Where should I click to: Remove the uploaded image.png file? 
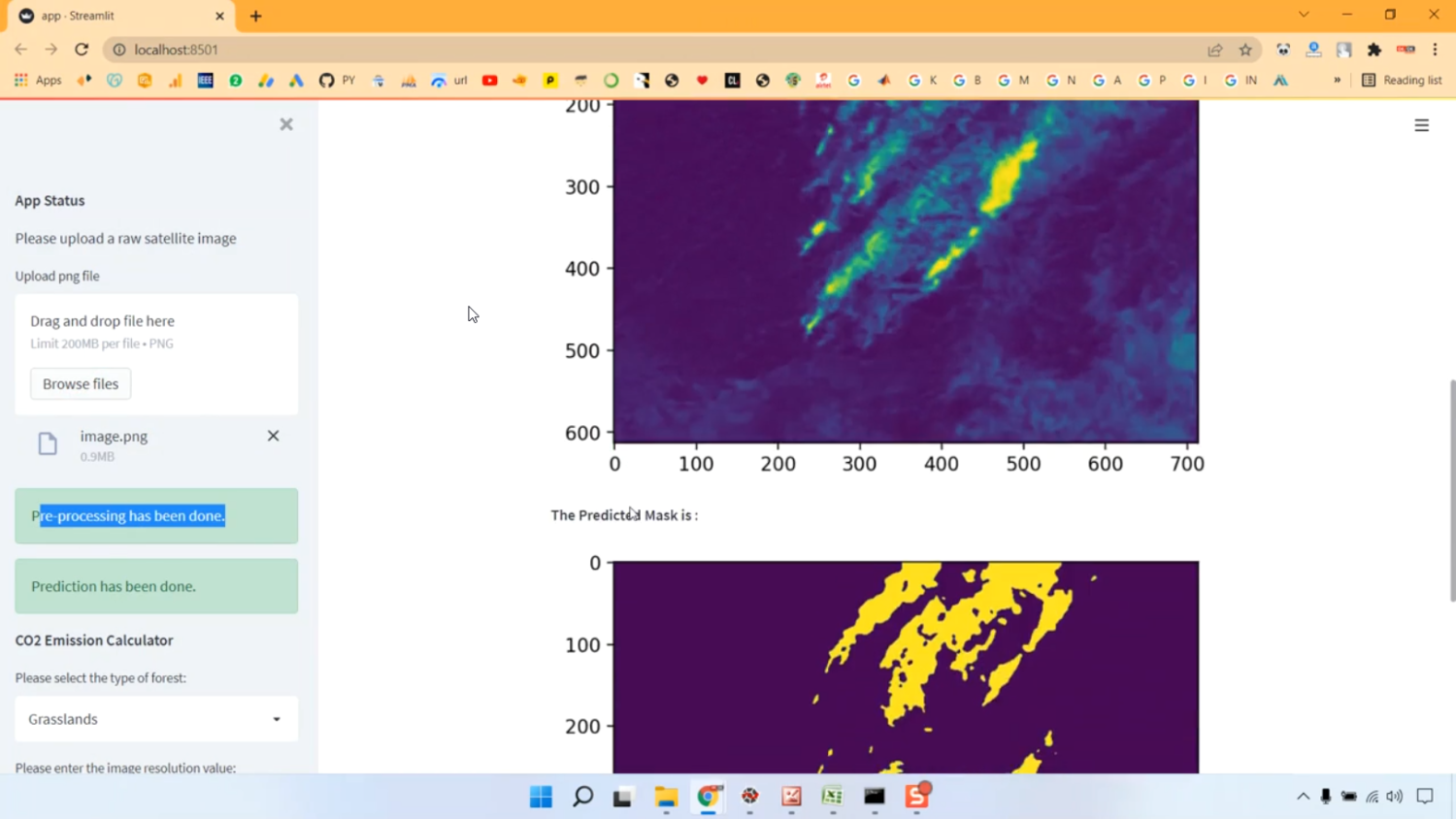[x=273, y=436]
